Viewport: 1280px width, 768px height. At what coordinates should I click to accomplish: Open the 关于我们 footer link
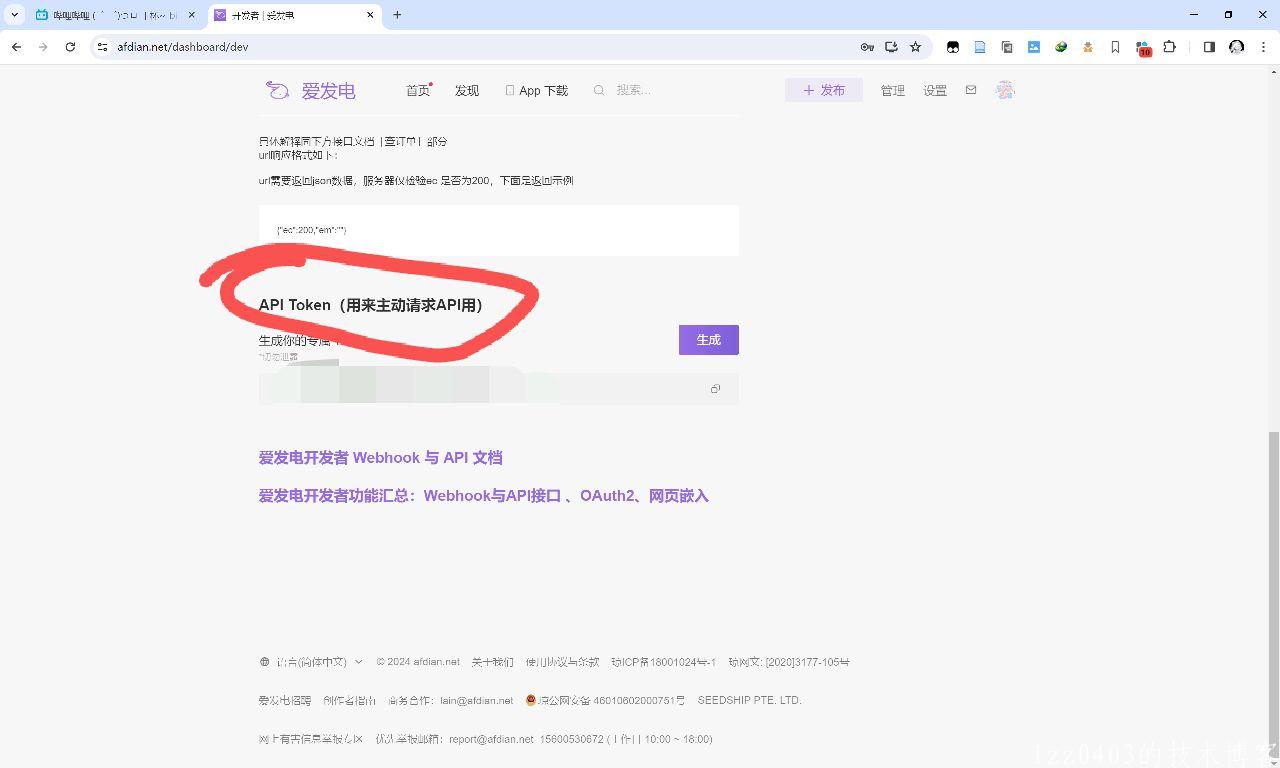click(492, 662)
